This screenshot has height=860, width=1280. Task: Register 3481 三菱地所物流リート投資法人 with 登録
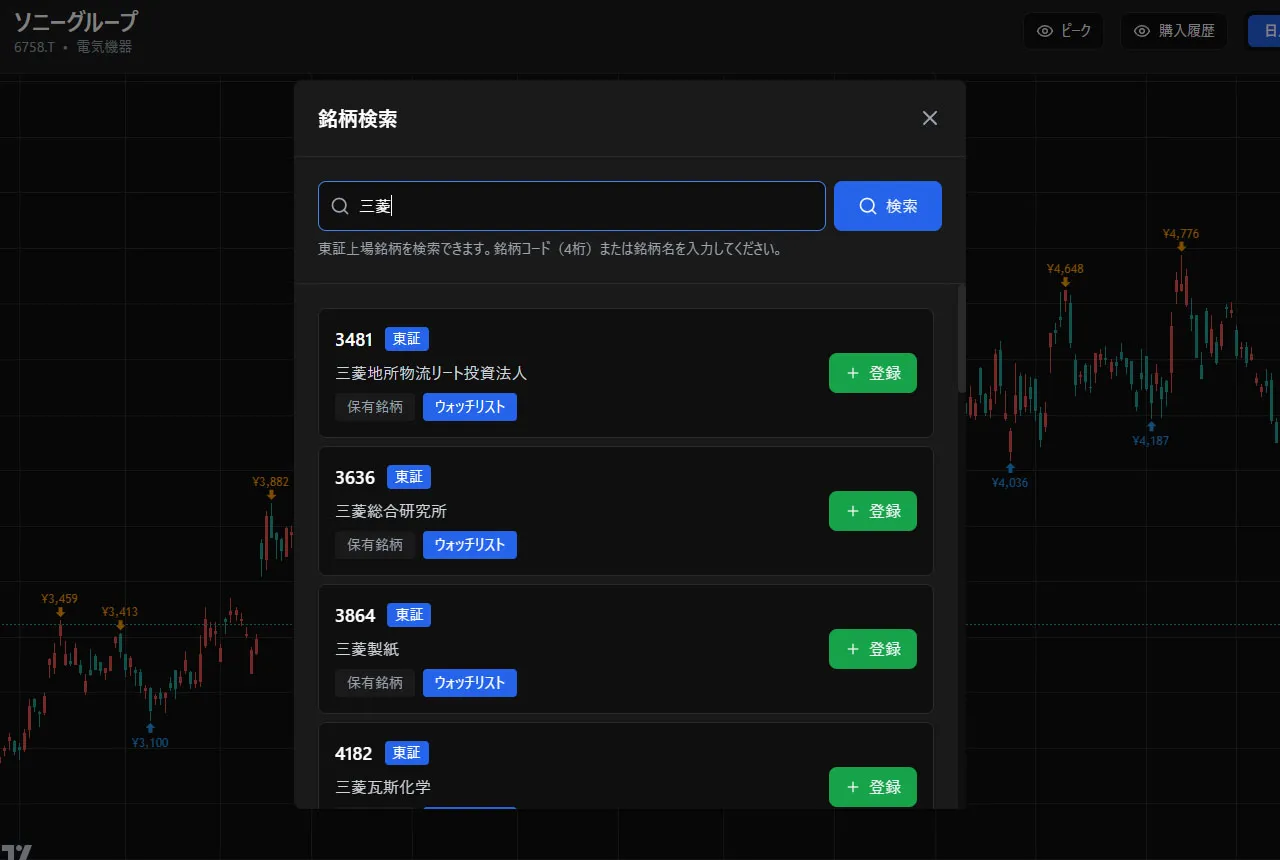tap(873, 373)
